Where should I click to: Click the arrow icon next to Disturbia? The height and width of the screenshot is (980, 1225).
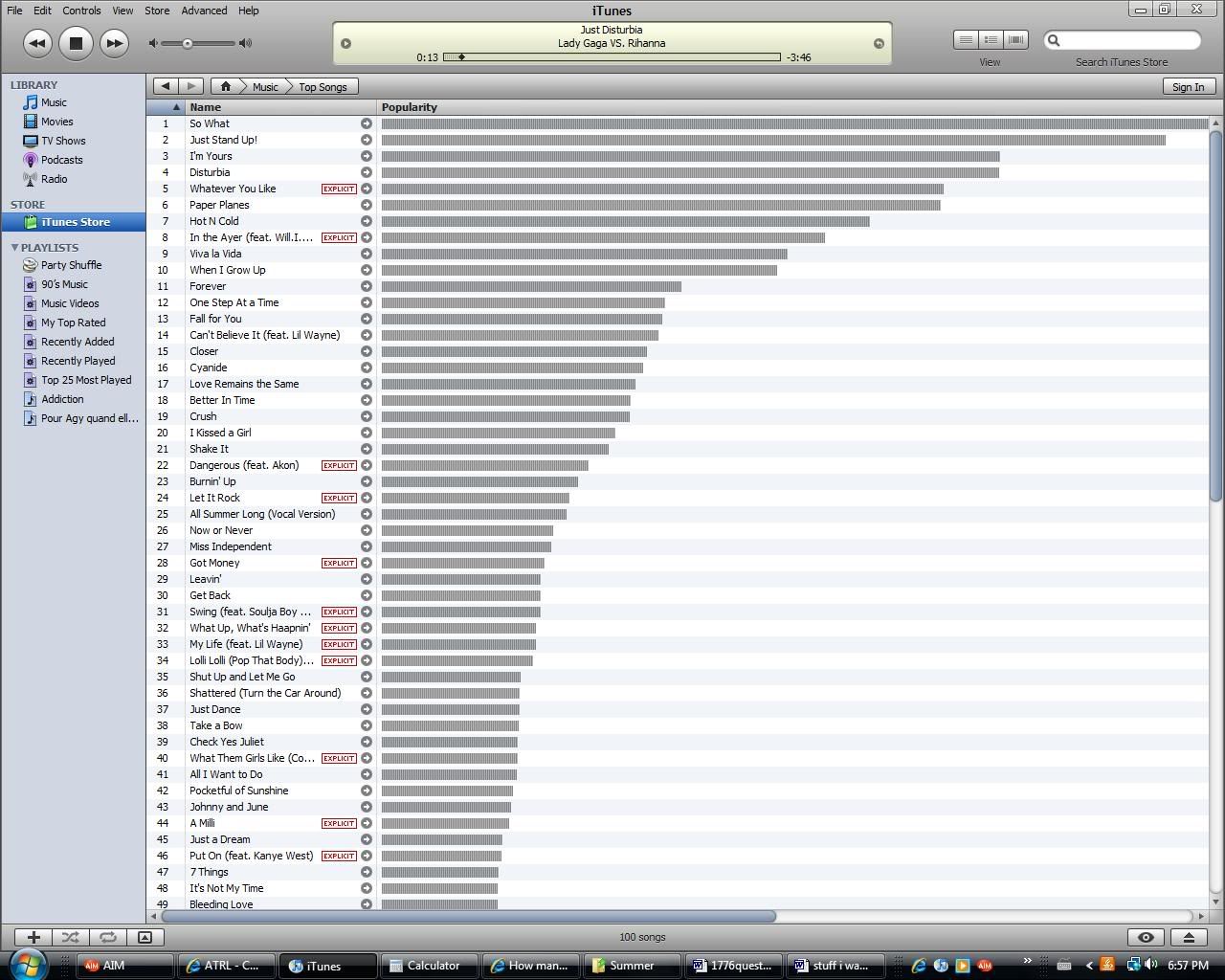tap(367, 172)
